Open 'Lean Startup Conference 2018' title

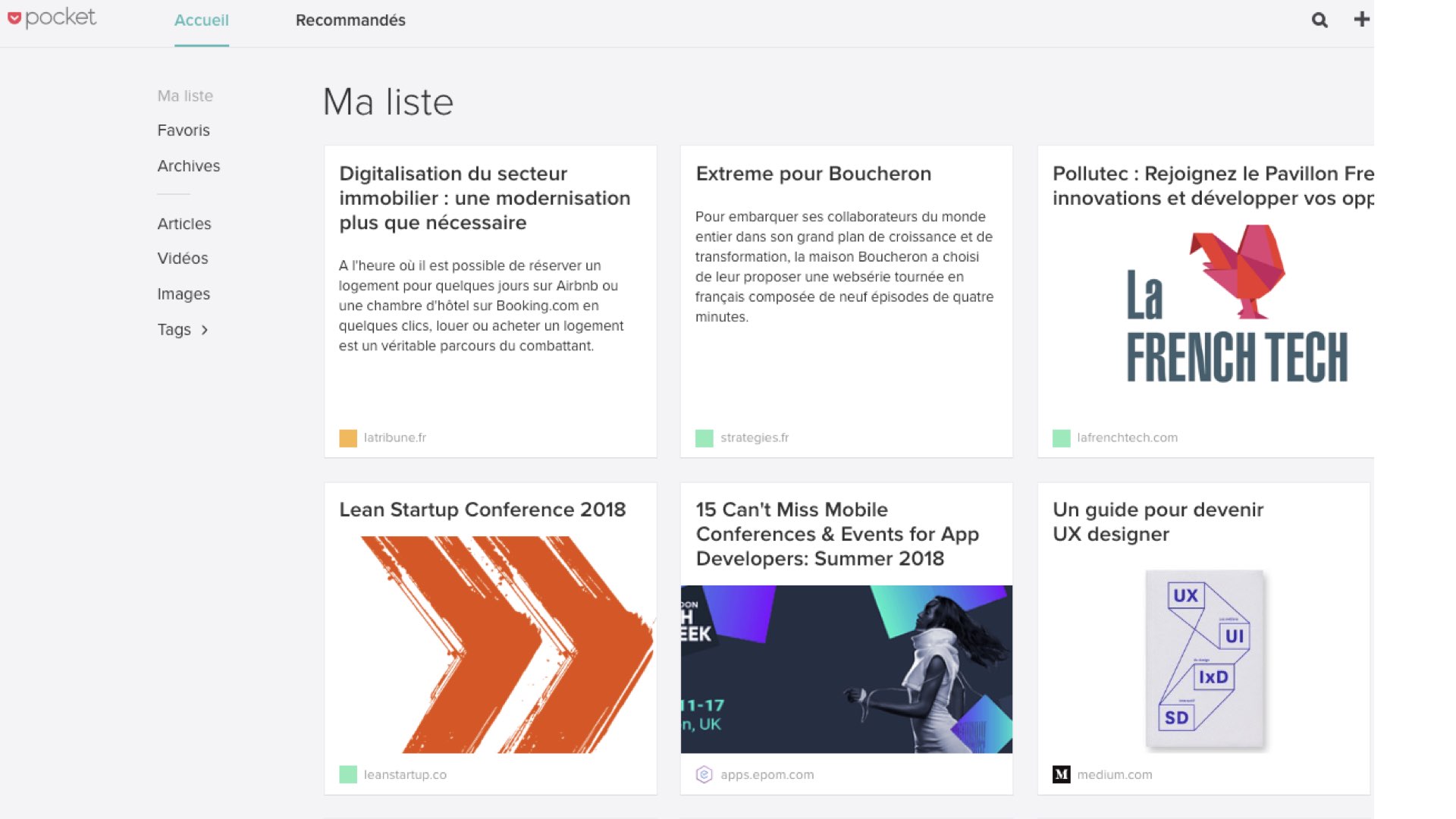[482, 510]
